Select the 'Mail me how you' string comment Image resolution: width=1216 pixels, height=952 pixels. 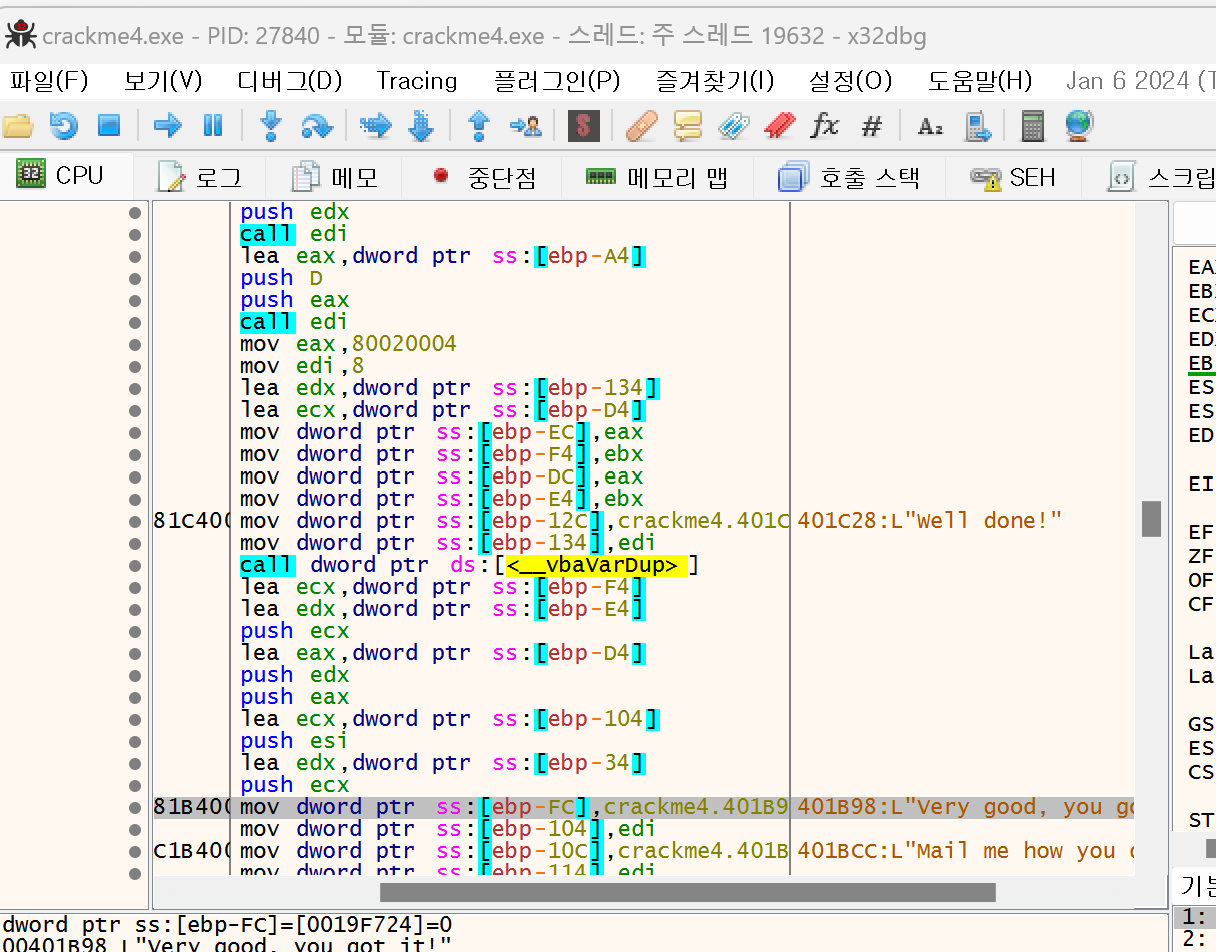tap(965, 851)
